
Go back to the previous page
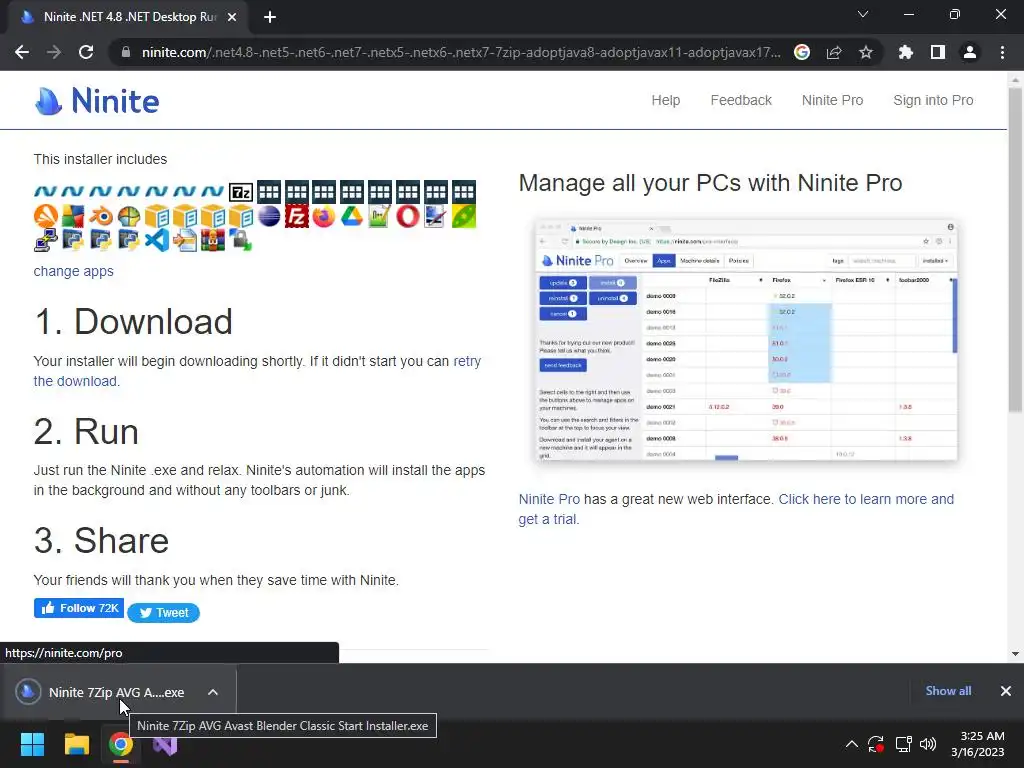pos(22,52)
